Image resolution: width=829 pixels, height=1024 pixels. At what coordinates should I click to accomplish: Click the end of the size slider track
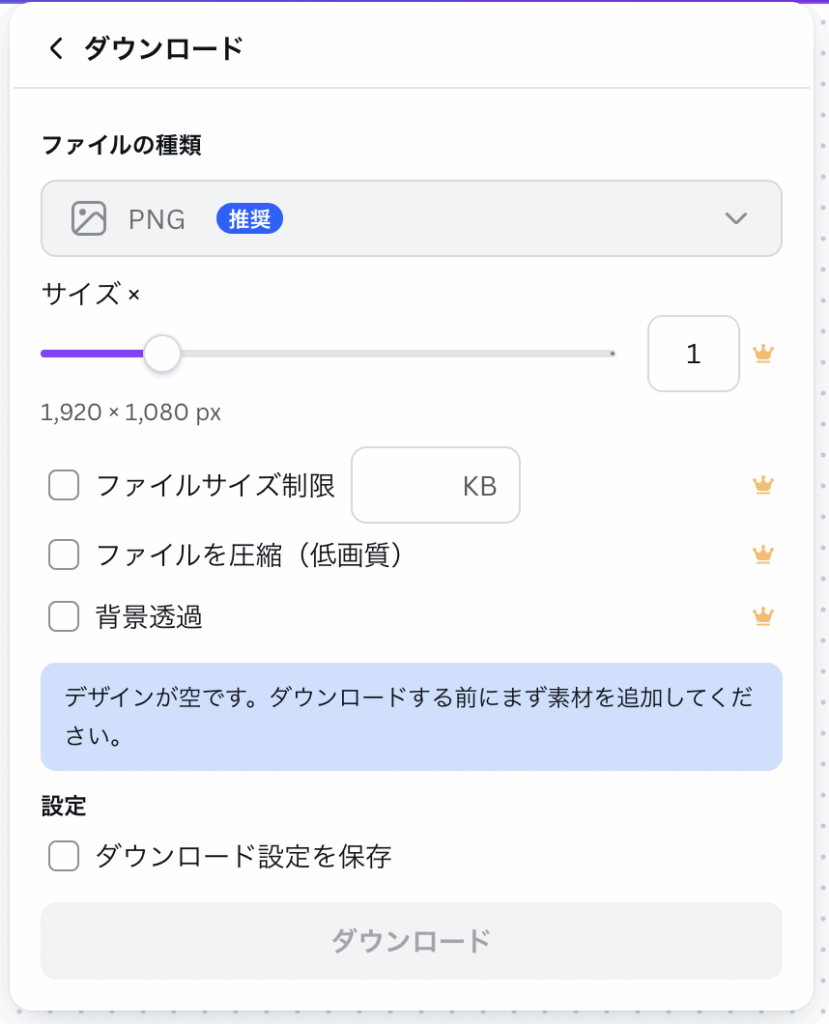(612, 353)
